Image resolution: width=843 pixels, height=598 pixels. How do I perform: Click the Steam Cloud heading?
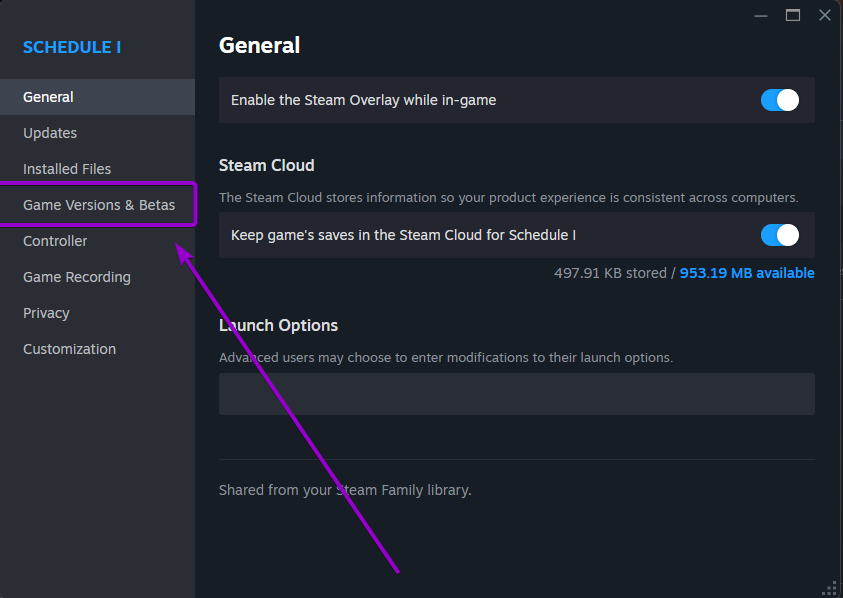click(x=267, y=165)
